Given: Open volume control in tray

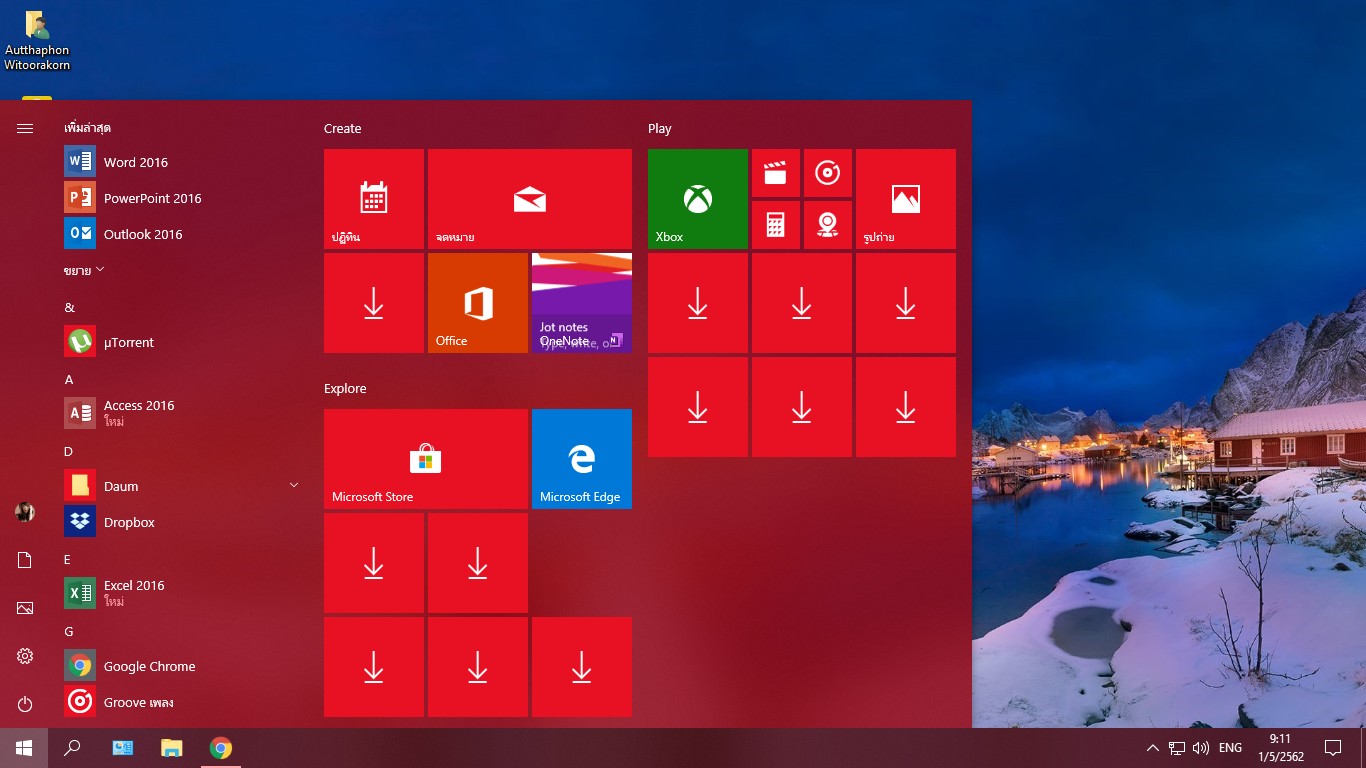Looking at the screenshot, I should pos(1201,748).
